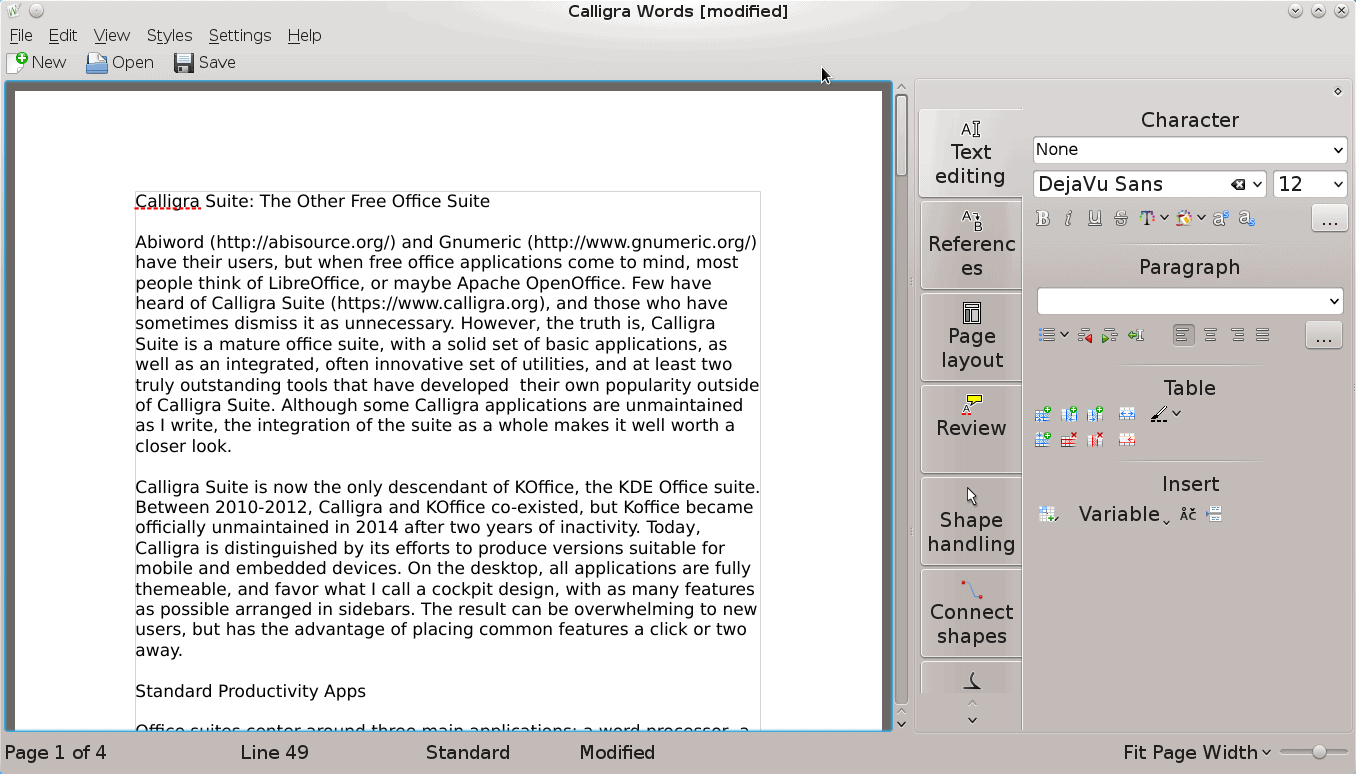Screen dimensions: 1356x774
Task: Select the table border drawing pen
Action: [x=1159, y=414]
